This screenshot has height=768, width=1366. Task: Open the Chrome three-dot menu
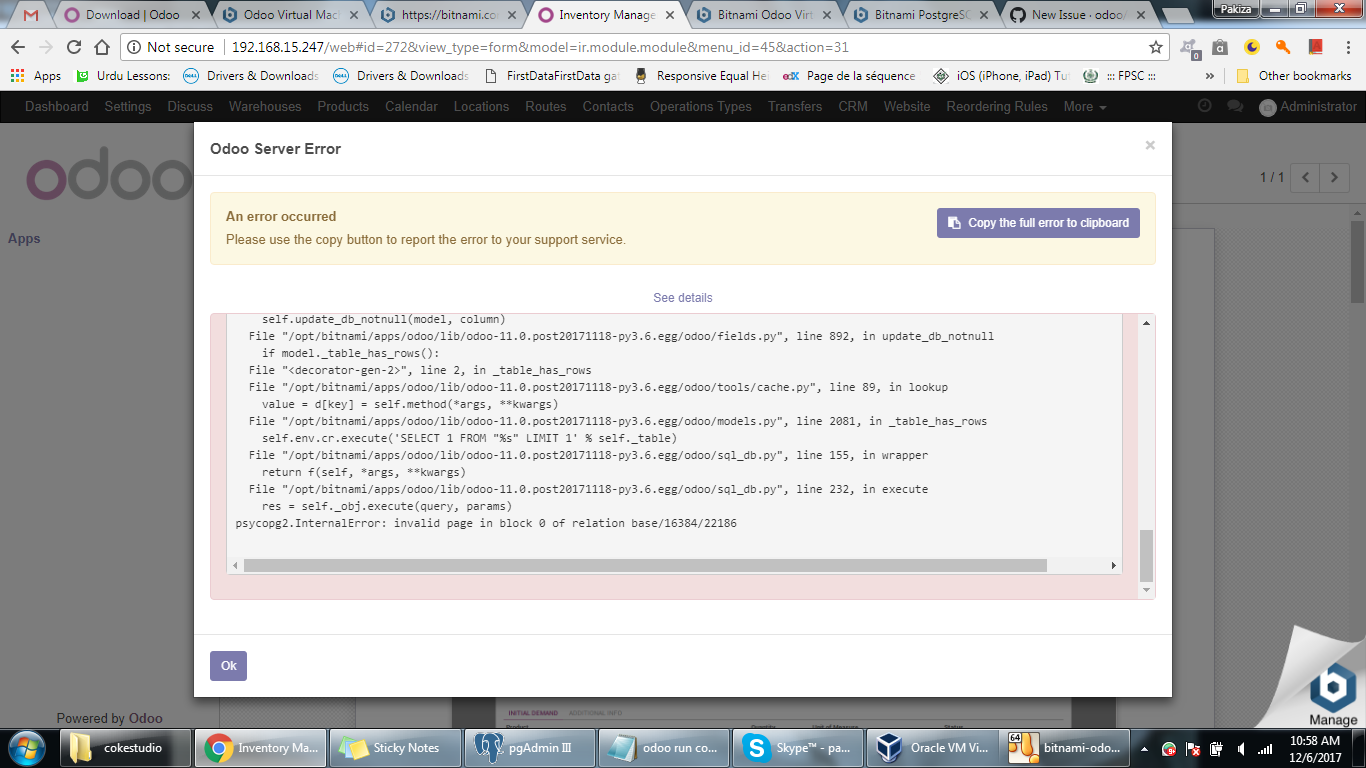tap(1346, 47)
